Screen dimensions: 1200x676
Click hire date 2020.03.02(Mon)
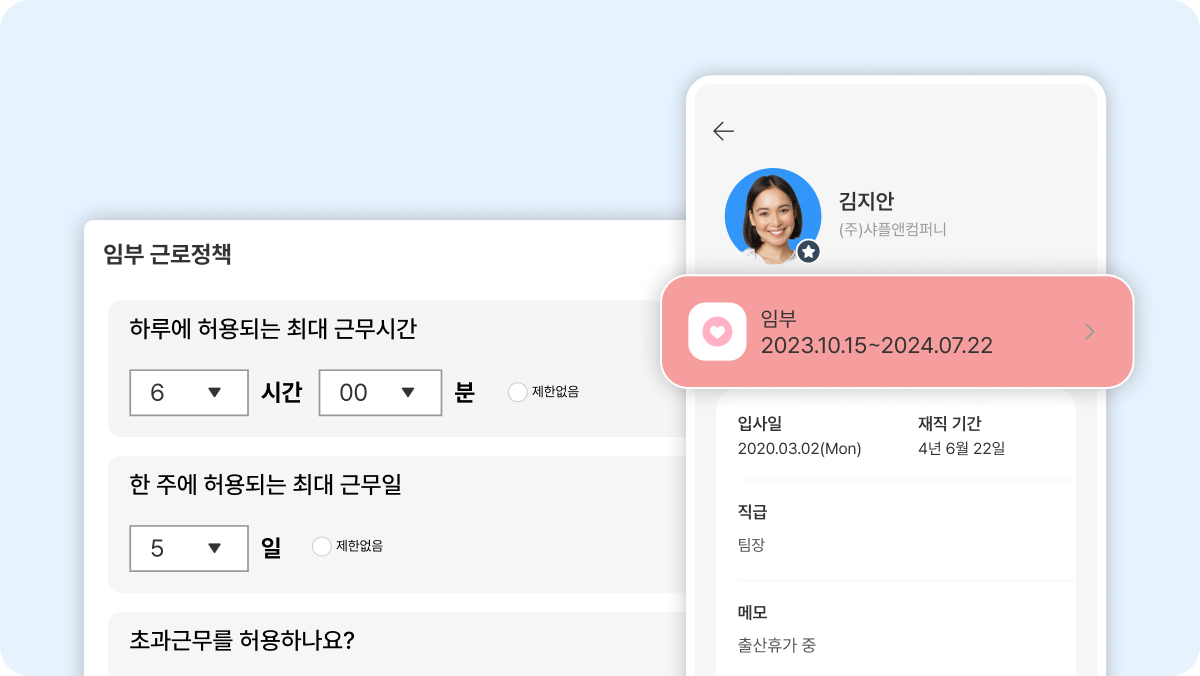click(x=799, y=448)
